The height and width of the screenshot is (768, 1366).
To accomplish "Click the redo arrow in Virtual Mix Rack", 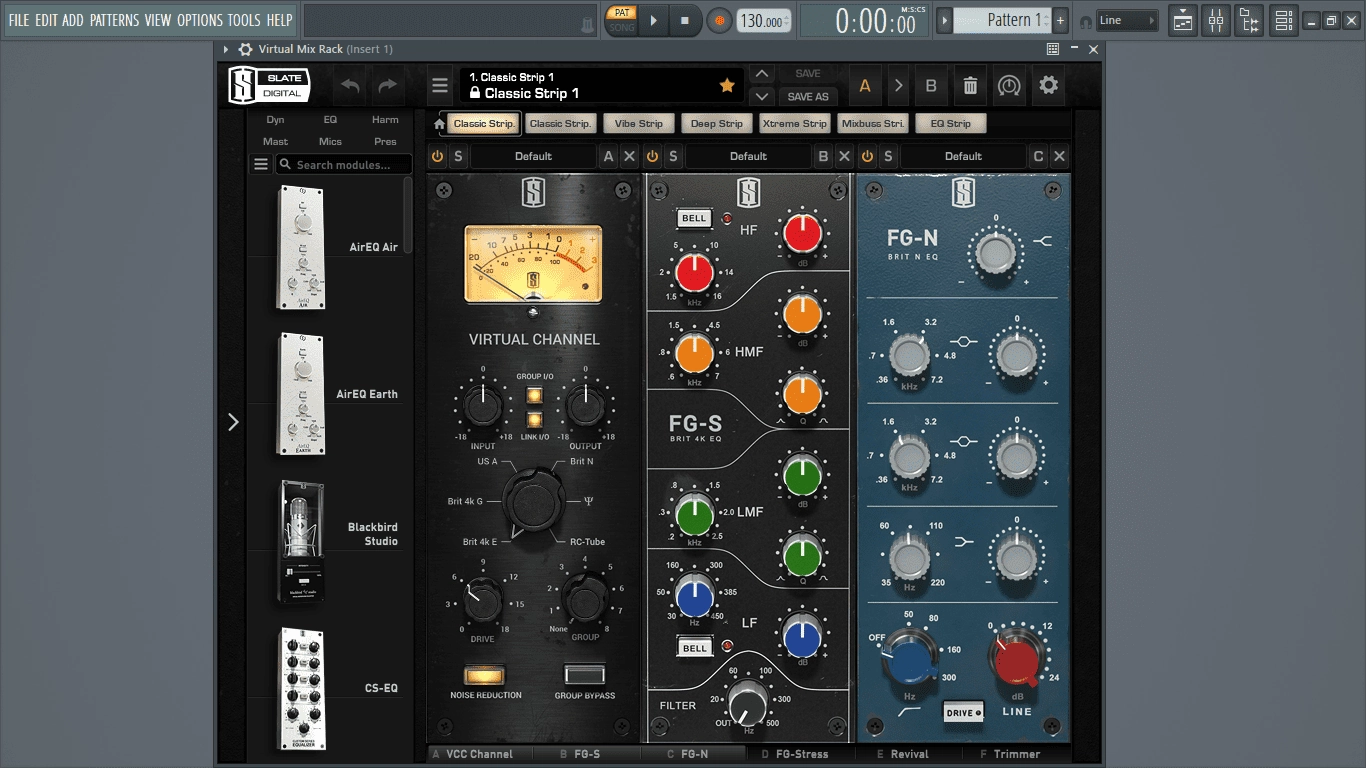I will (387, 86).
